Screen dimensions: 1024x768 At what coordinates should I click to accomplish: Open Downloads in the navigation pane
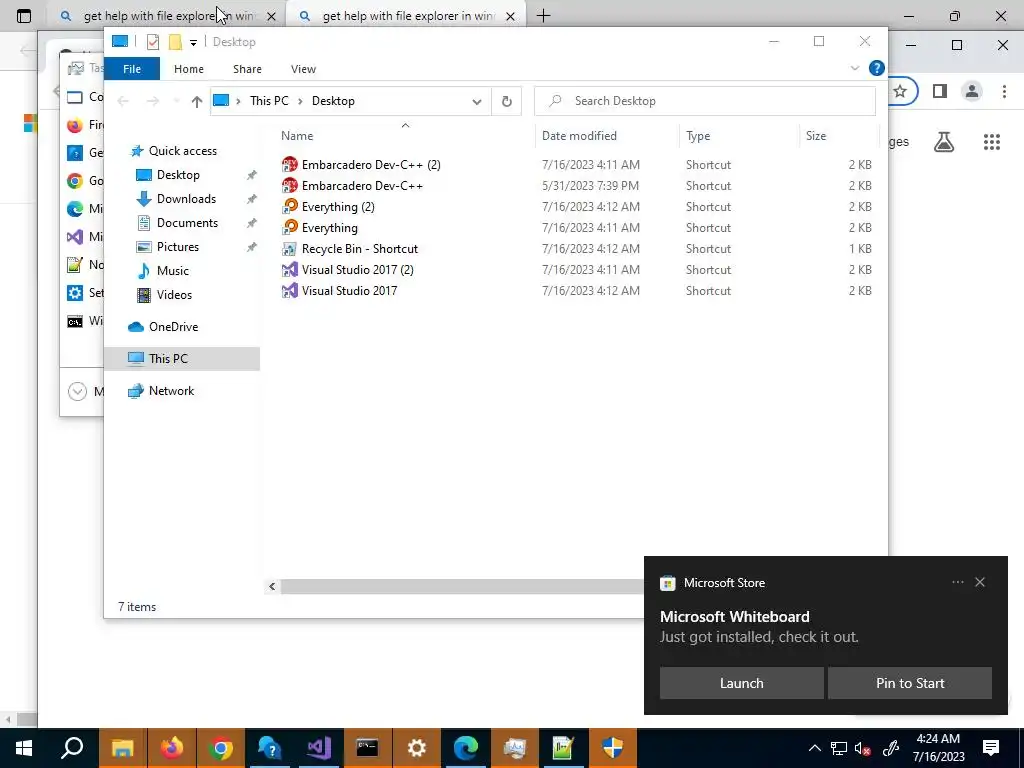[186, 199]
